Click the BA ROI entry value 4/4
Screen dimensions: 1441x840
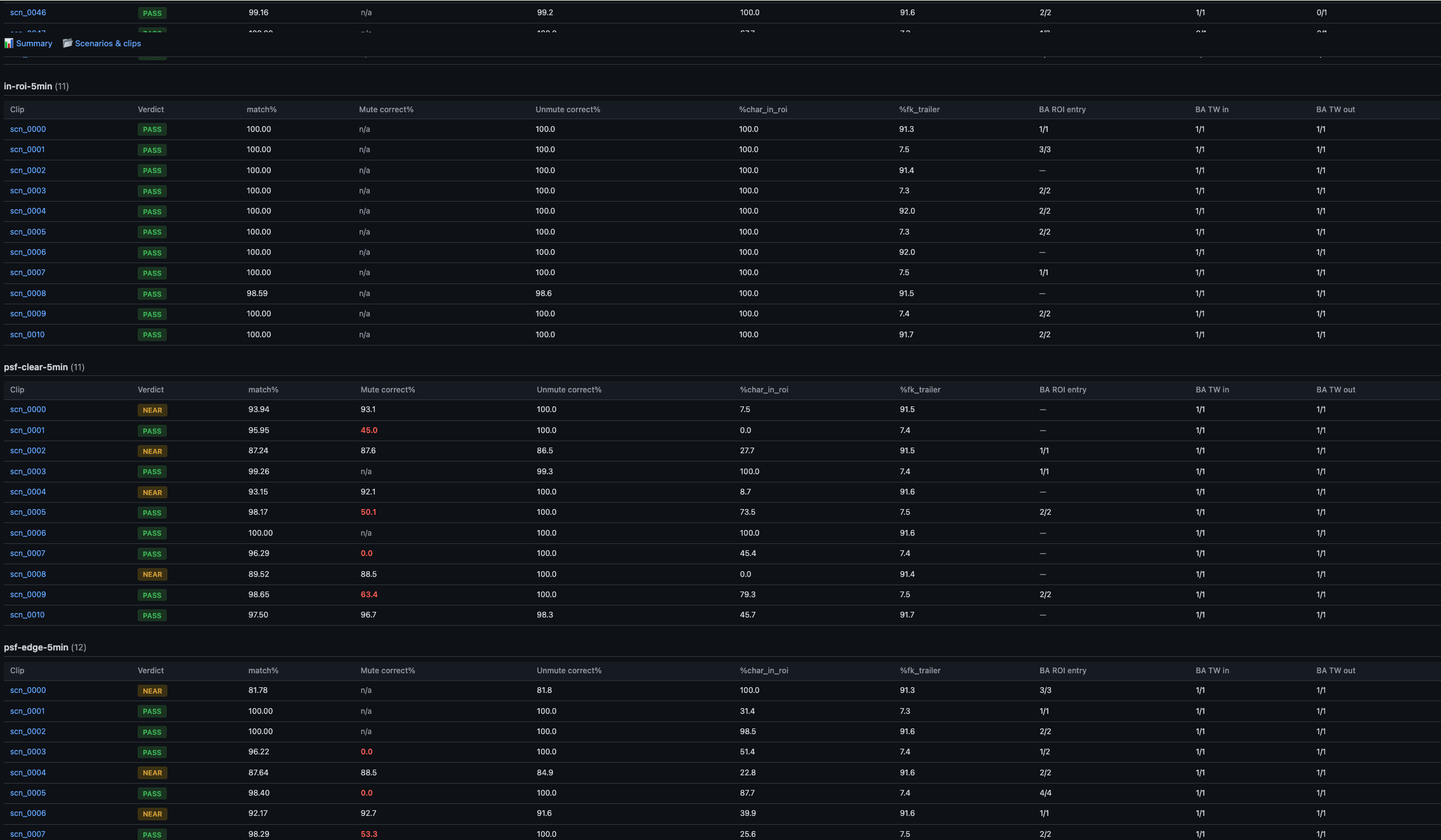[x=1046, y=793]
